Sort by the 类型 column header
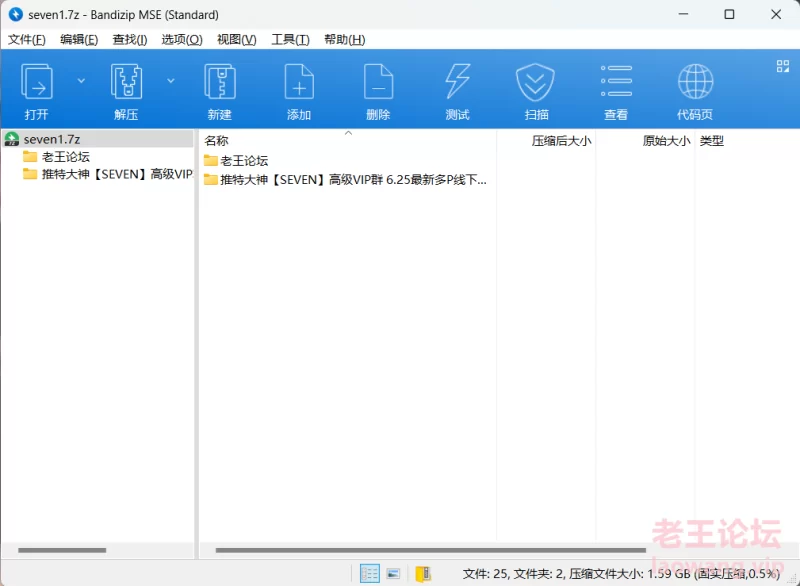 tap(711, 140)
